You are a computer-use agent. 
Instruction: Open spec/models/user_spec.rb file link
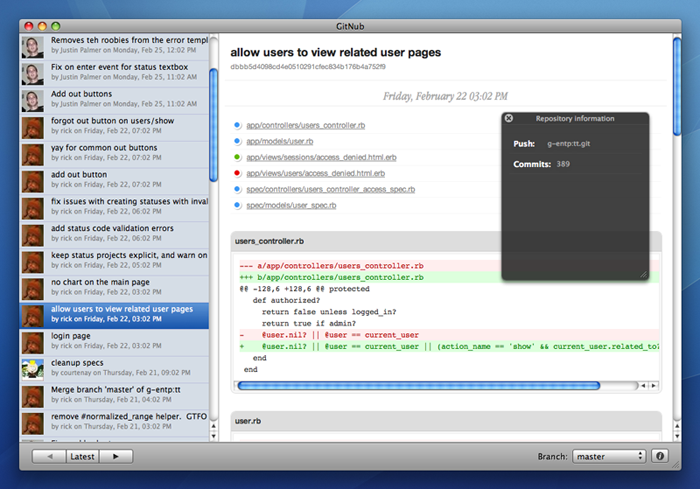(292, 205)
